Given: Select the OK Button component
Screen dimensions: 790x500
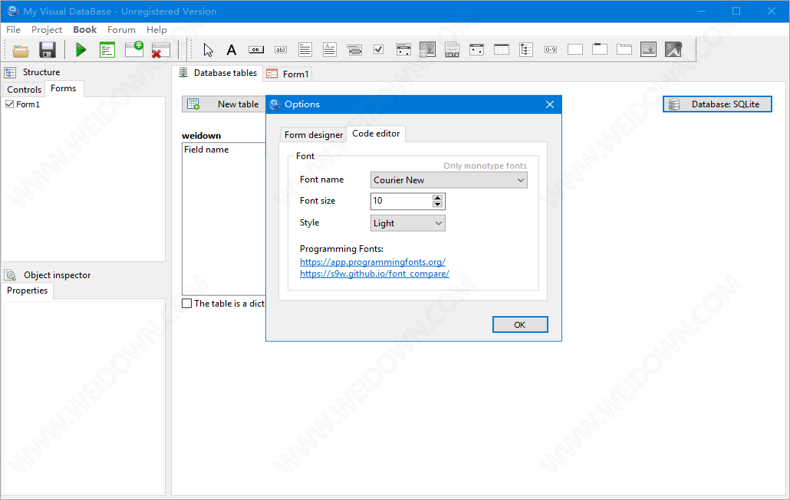Looking at the screenshot, I should coord(256,49).
